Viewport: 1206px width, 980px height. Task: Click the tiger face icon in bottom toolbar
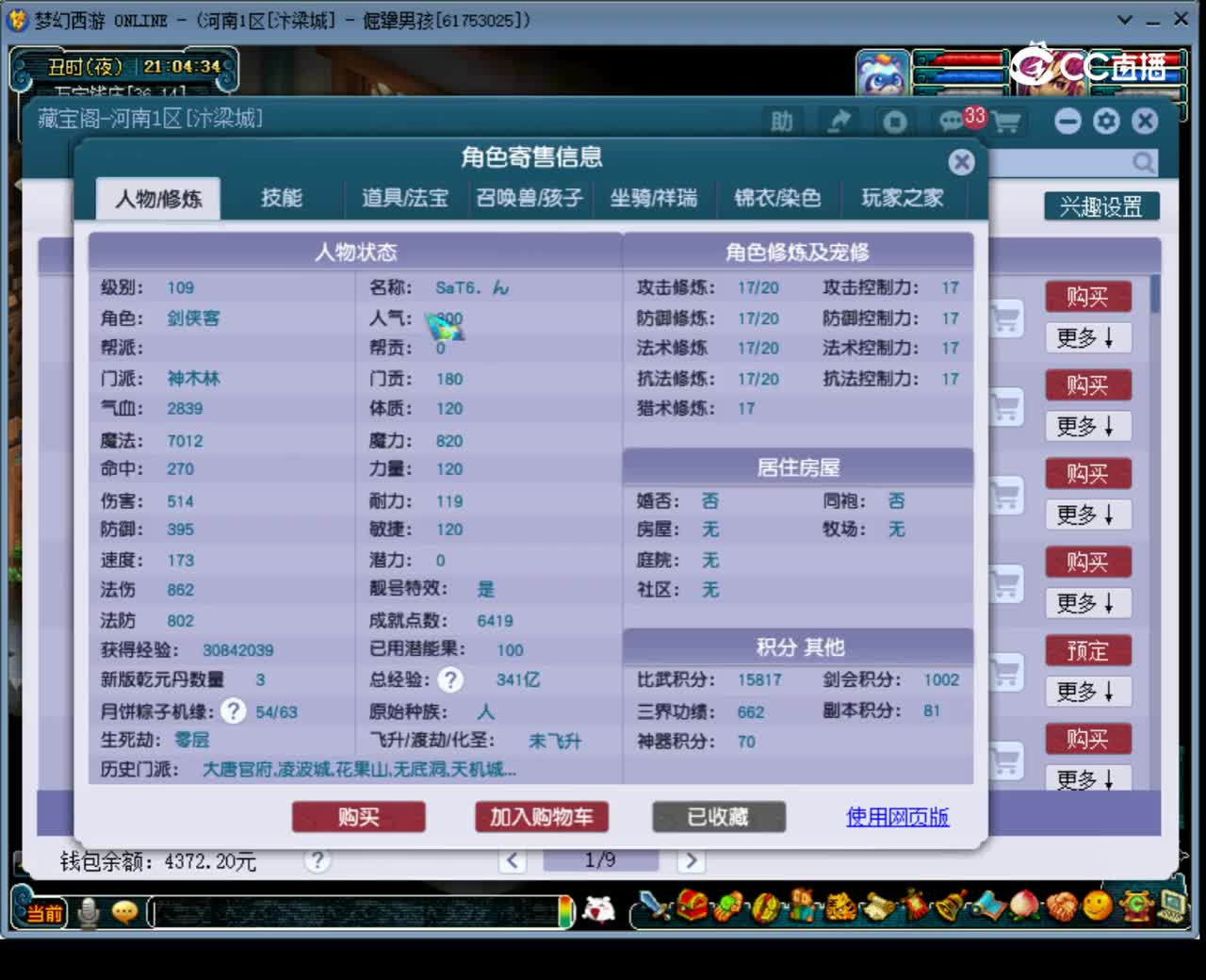tap(840, 906)
